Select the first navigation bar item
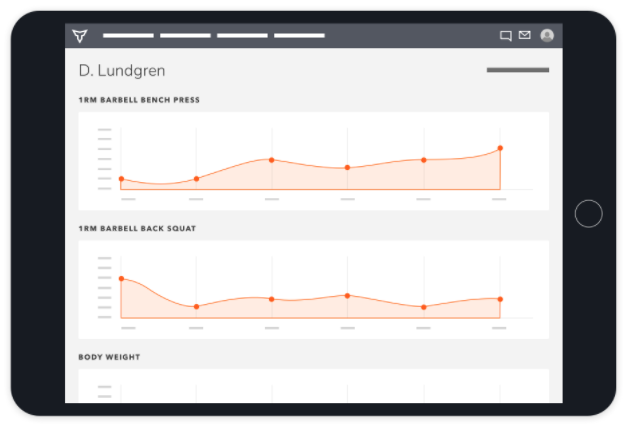This screenshot has height=426, width=628. (128, 36)
